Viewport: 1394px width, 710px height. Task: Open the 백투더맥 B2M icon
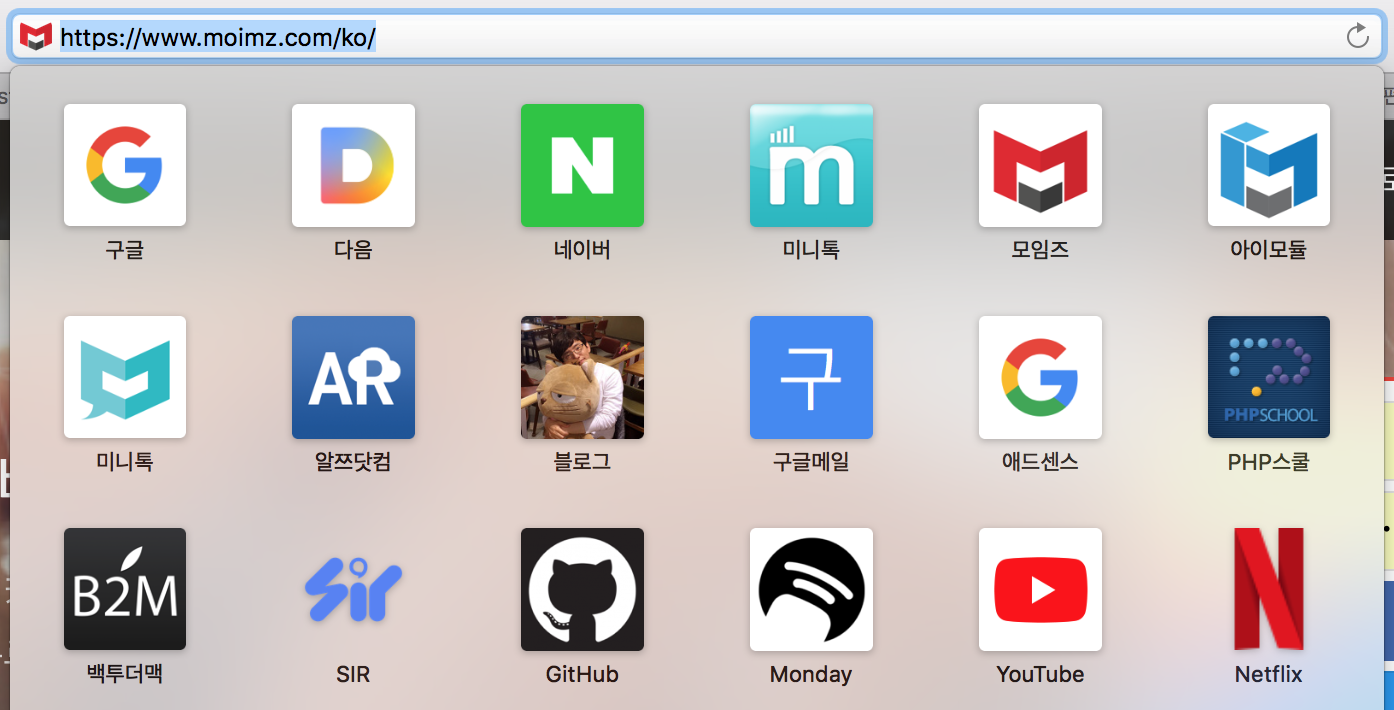point(125,589)
